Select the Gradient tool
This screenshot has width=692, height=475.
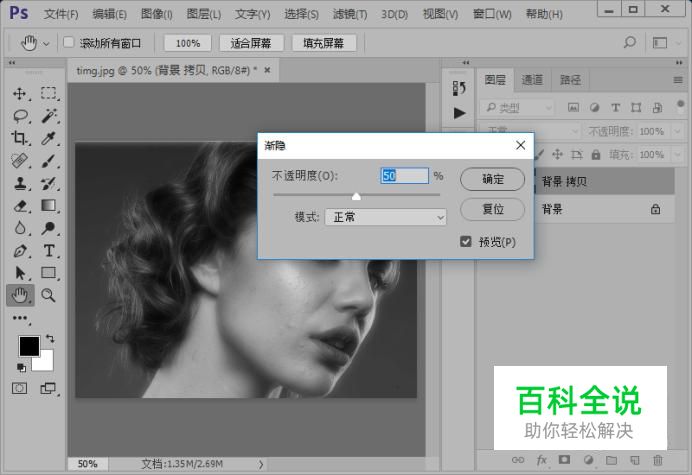coord(48,206)
